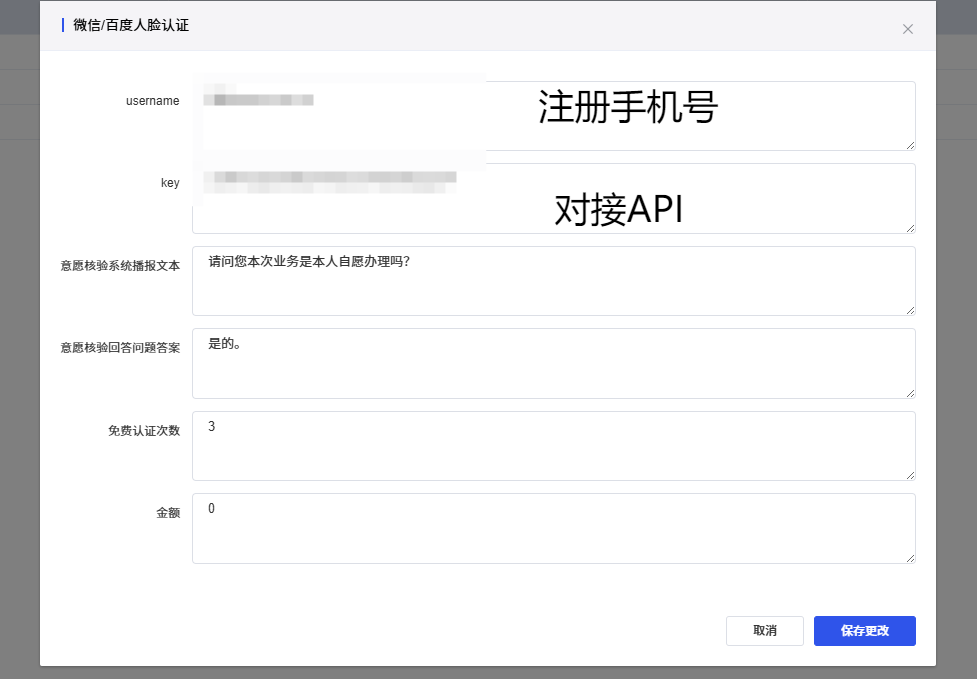This screenshot has height=679, width=977.
Task: Click resize grip of 意愿核验系统播报文本 box
Action: (910, 310)
